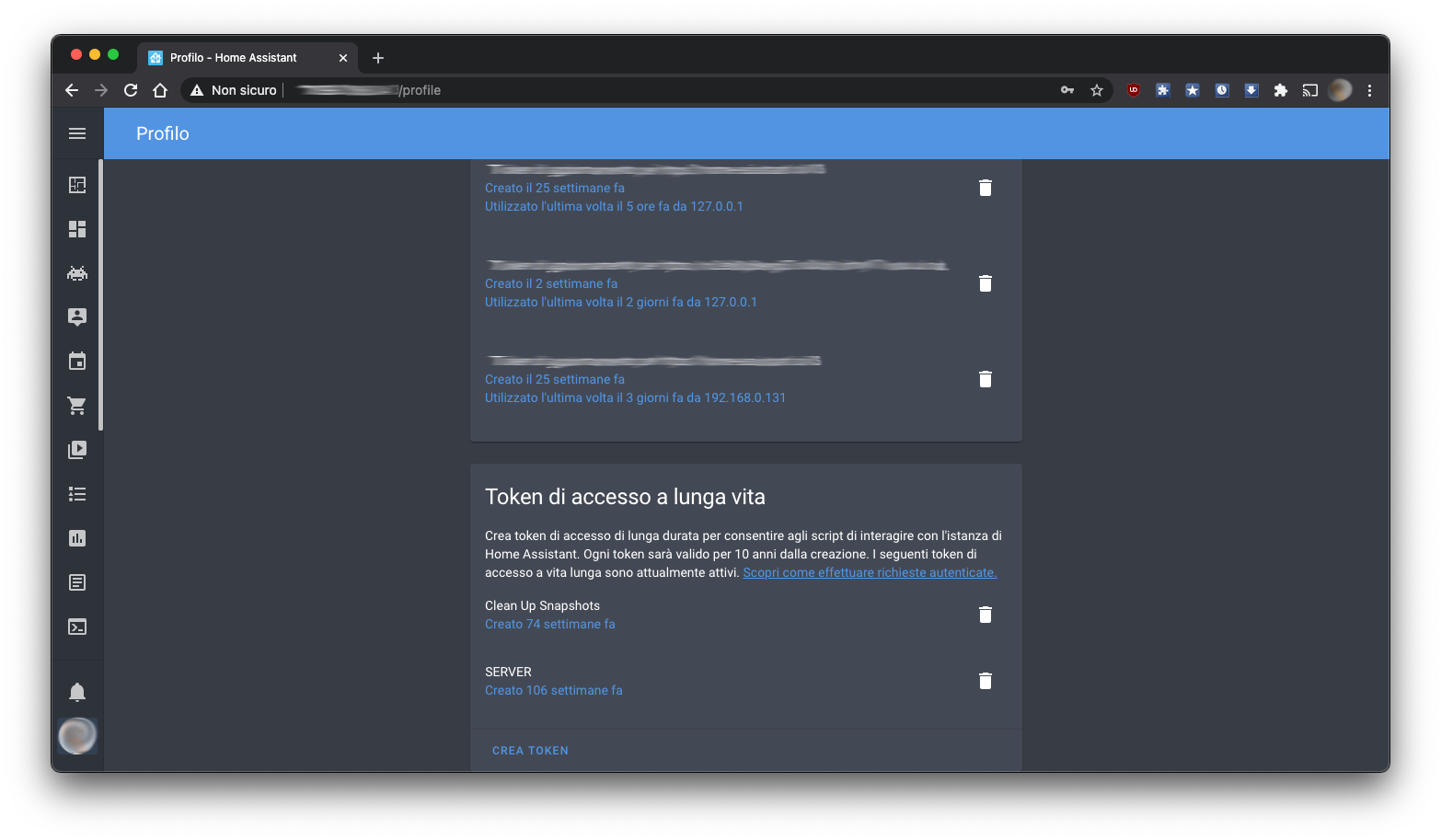This screenshot has height=840, width=1441.
Task: Open the logbook list icon in the sidebar
Action: 77,494
